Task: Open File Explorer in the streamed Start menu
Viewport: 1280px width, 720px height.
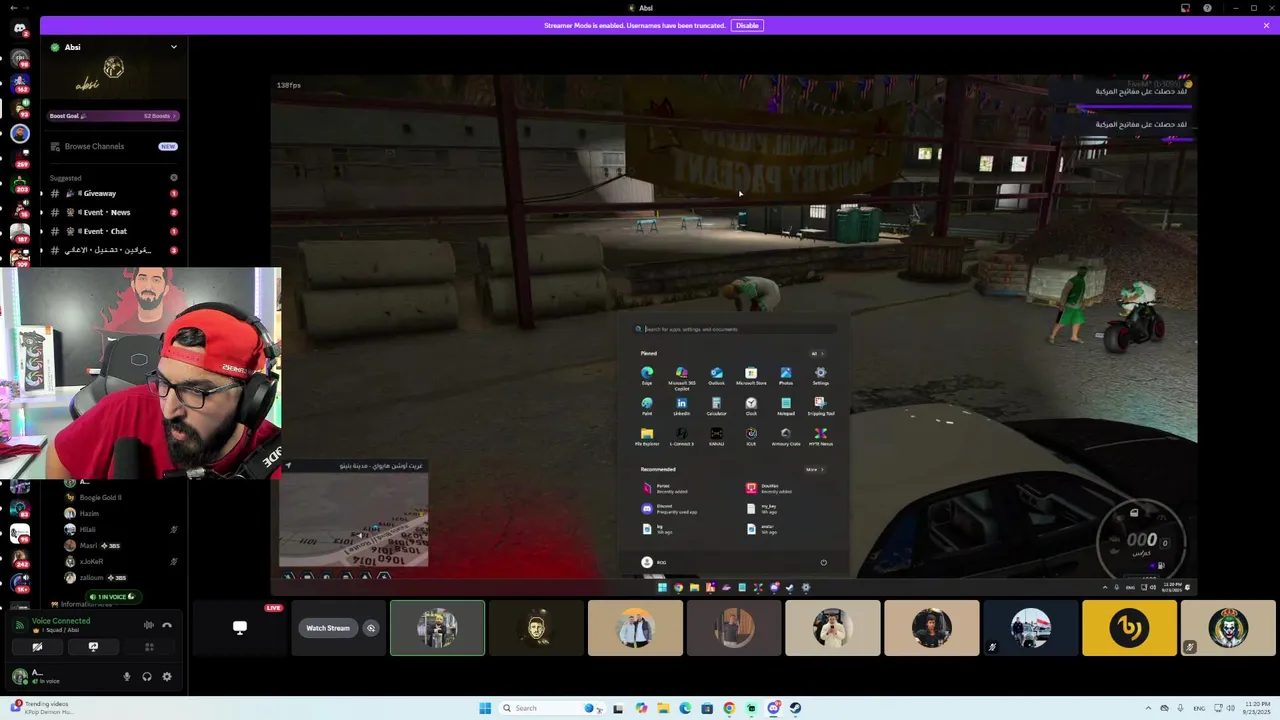Action: click(647, 436)
